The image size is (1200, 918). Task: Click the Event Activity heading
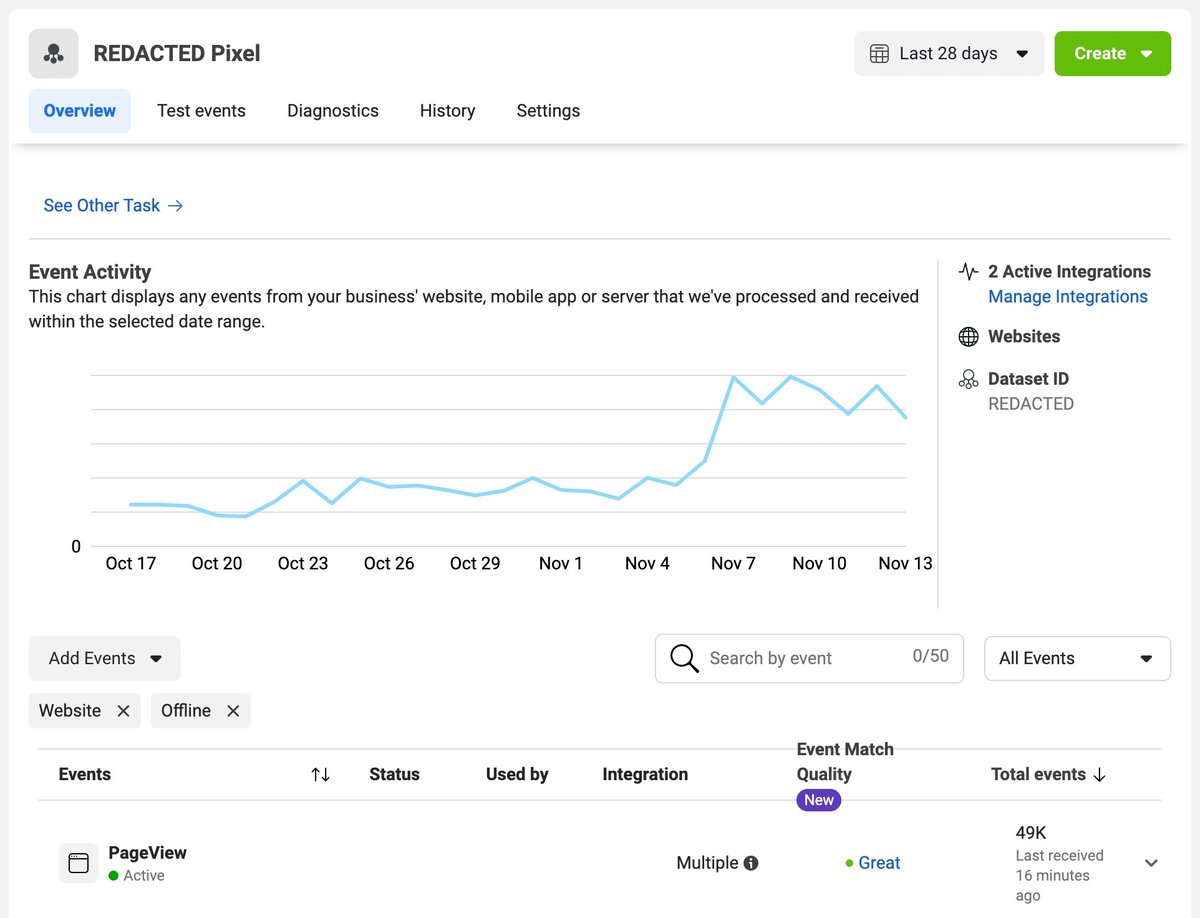(90, 272)
